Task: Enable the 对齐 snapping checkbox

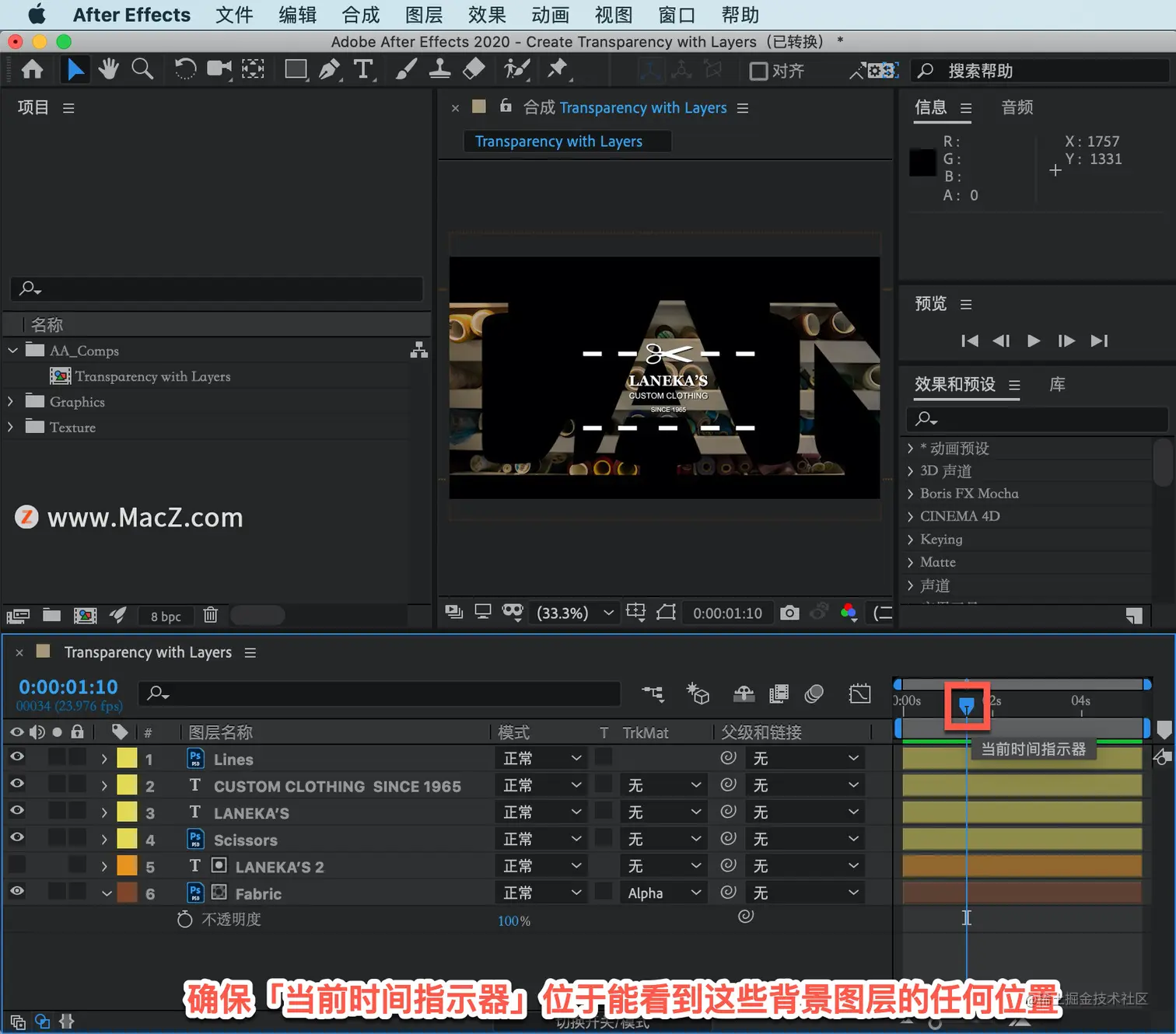Action: [758, 71]
